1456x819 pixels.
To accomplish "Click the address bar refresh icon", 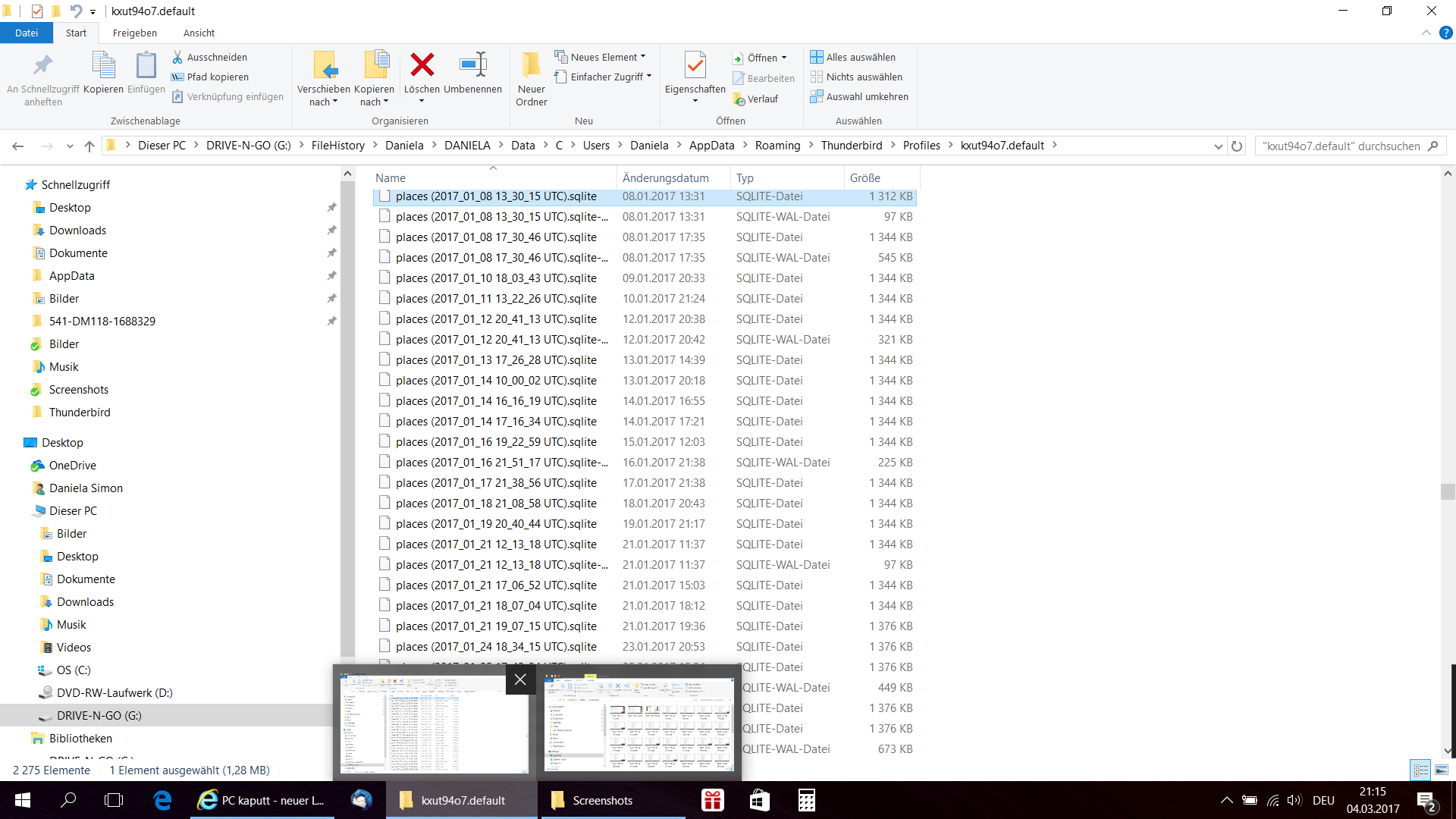I will [x=1237, y=146].
